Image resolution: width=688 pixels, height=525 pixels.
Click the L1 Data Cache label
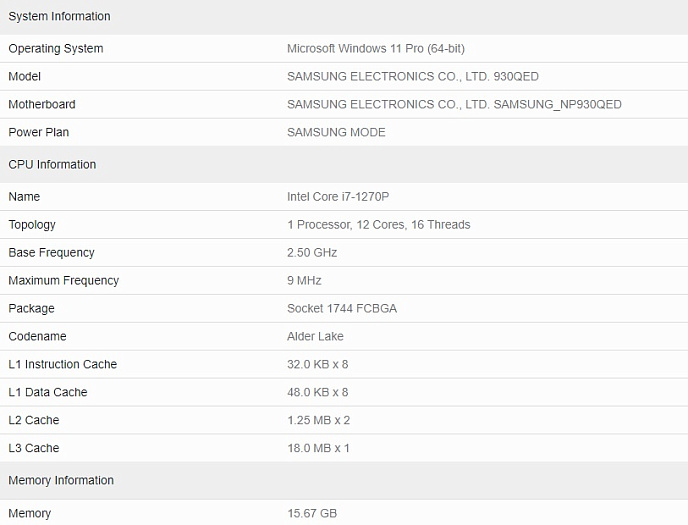click(48, 392)
